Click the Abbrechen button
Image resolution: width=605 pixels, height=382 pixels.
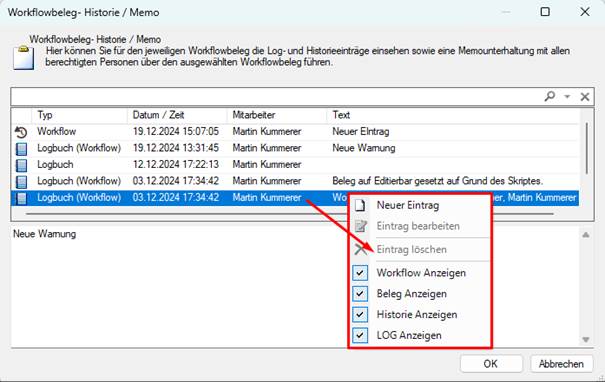click(561, 364)
